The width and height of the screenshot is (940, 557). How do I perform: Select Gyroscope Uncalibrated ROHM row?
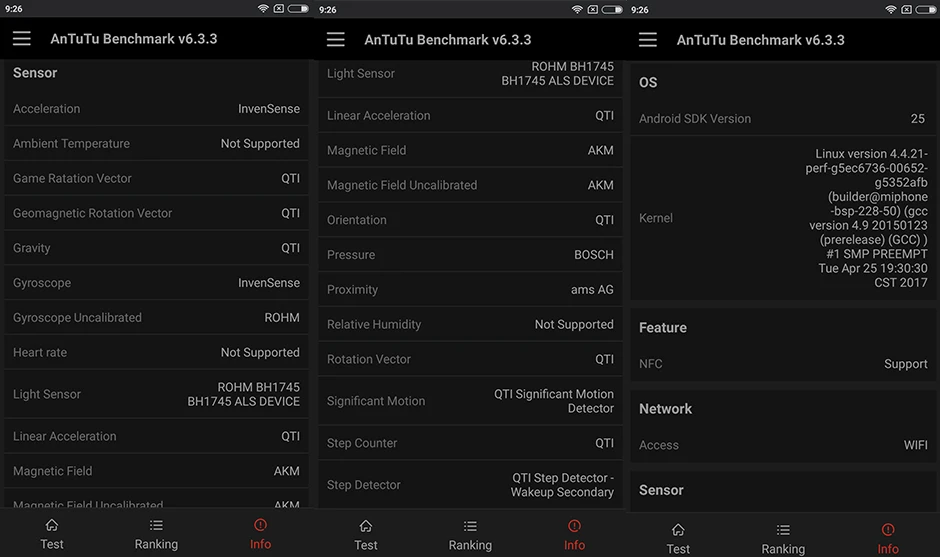pos(156,317)
